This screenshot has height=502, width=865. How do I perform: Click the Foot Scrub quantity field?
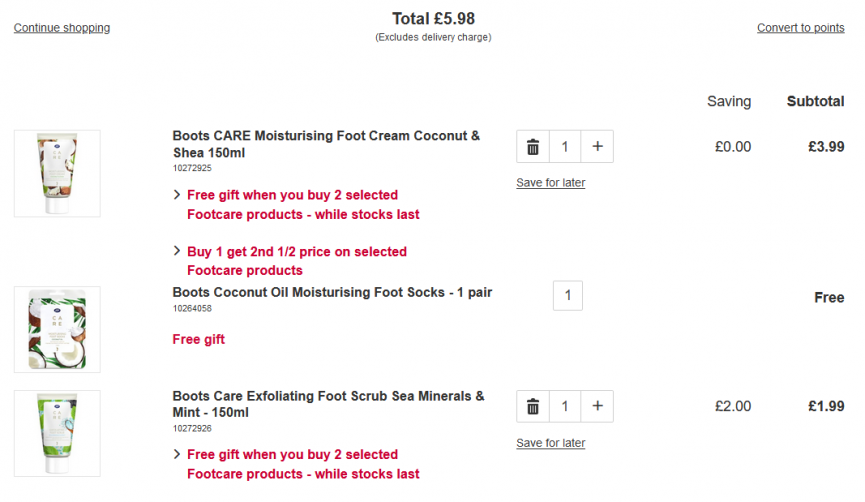click(565, 407)
